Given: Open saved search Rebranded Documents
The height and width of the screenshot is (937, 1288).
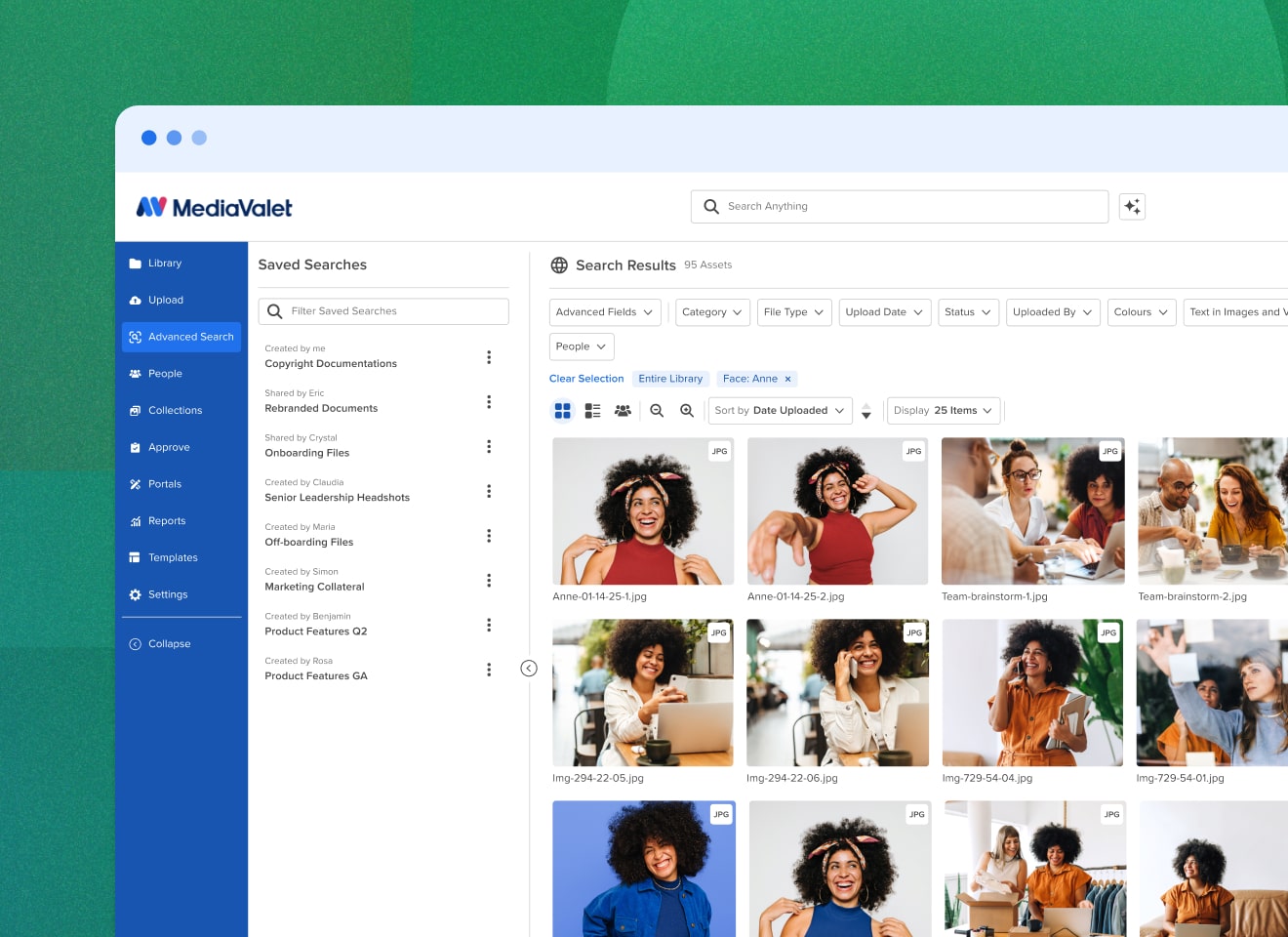Looking at the screenshot, I should point(321,409).
